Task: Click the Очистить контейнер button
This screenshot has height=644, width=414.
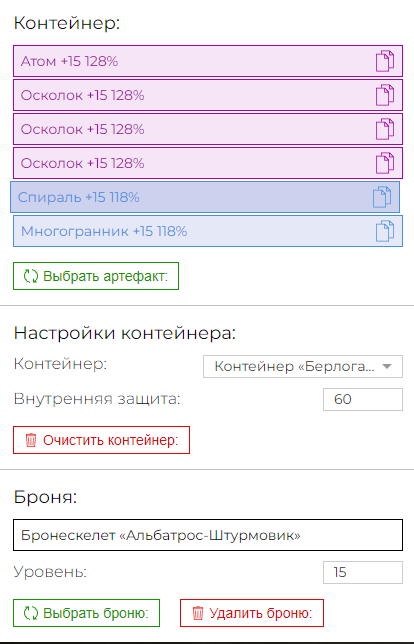Action: (x=101, y=440)
